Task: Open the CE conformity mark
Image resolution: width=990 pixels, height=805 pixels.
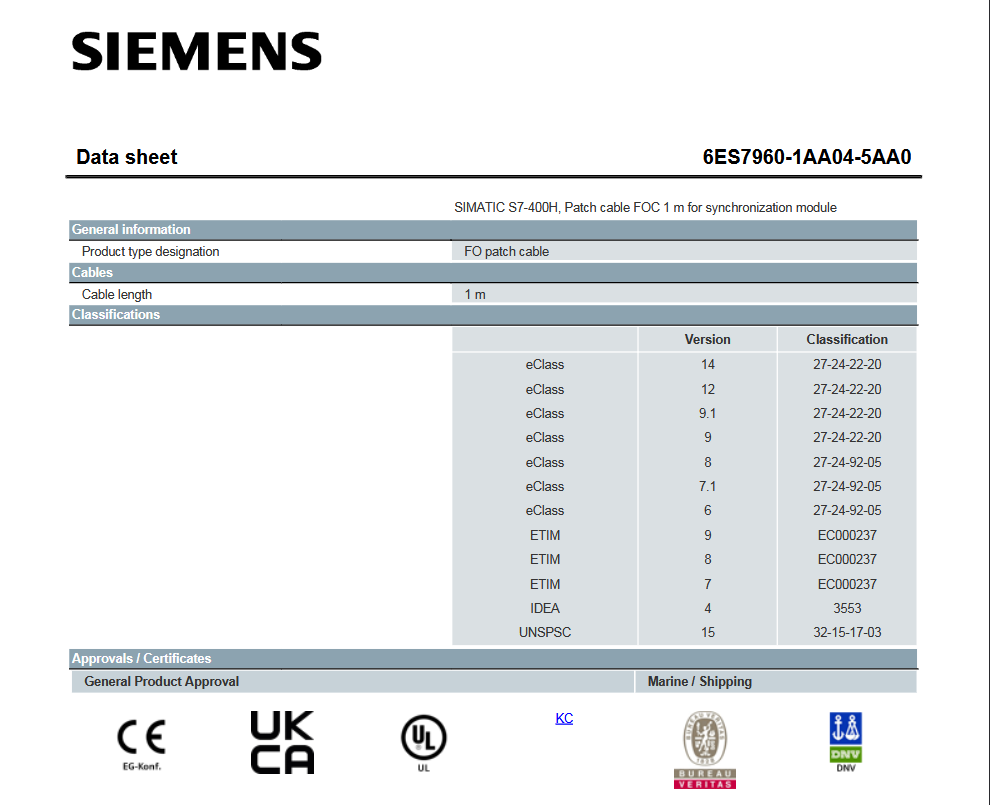Action: point(141,744)
